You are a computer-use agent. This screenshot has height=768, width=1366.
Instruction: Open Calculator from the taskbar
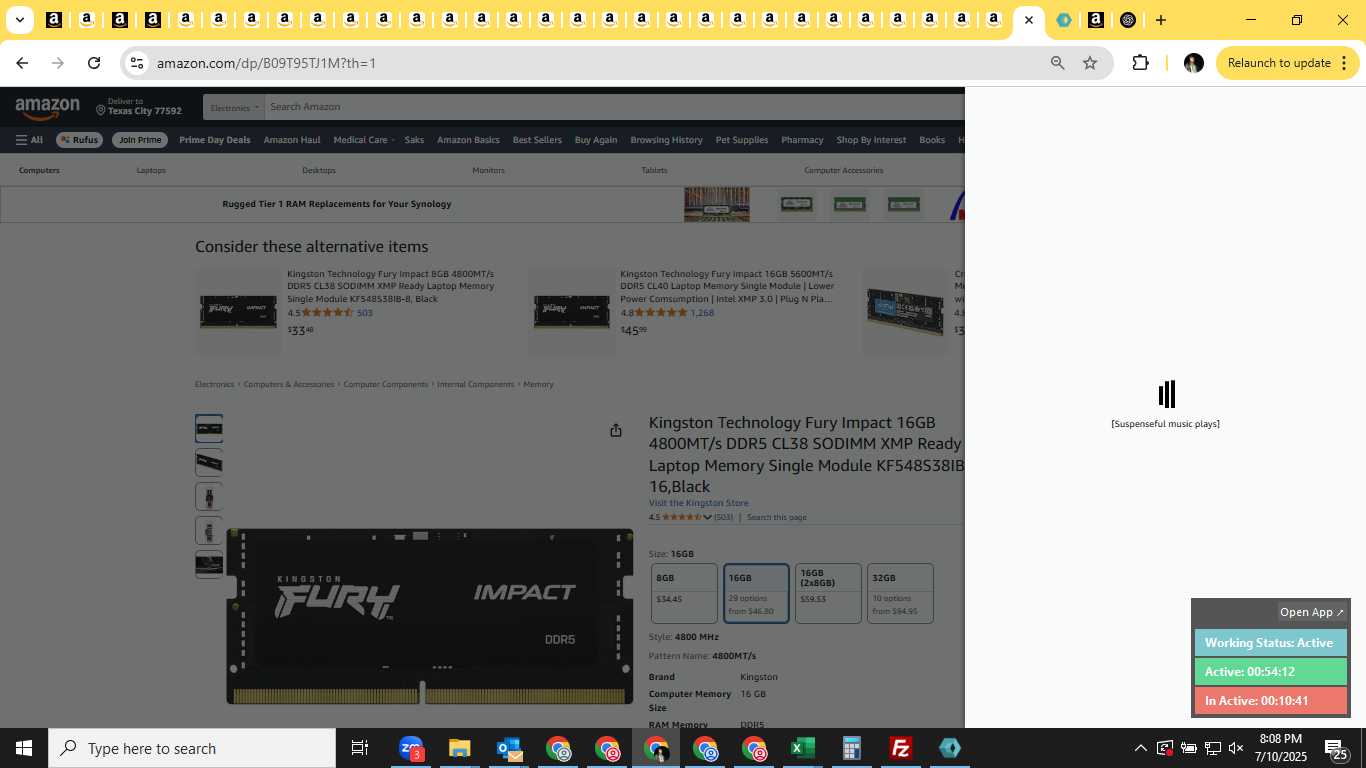click(x=851, y=748)
